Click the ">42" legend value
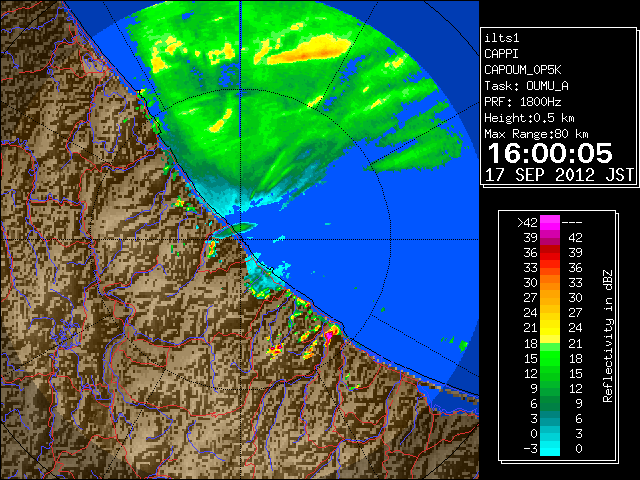 527,223
